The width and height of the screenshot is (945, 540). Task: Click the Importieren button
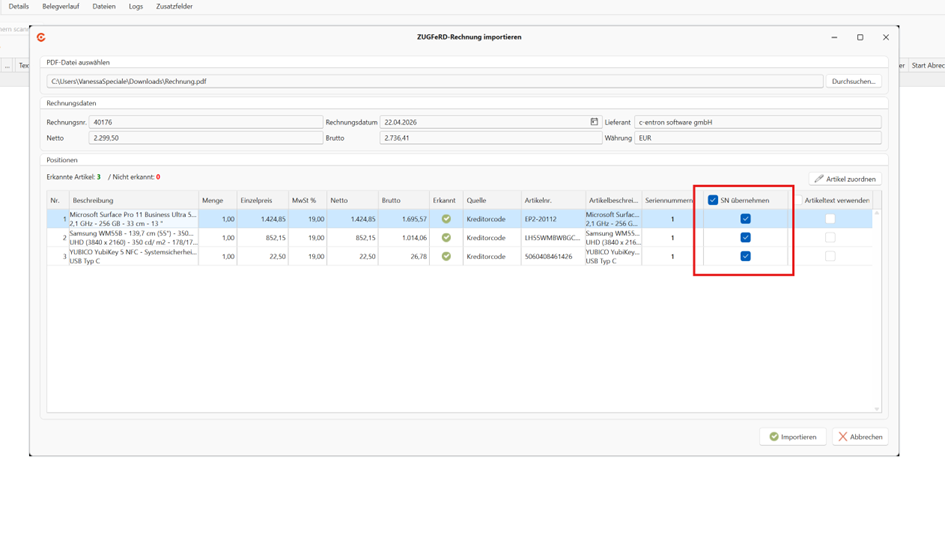[793, 437]
